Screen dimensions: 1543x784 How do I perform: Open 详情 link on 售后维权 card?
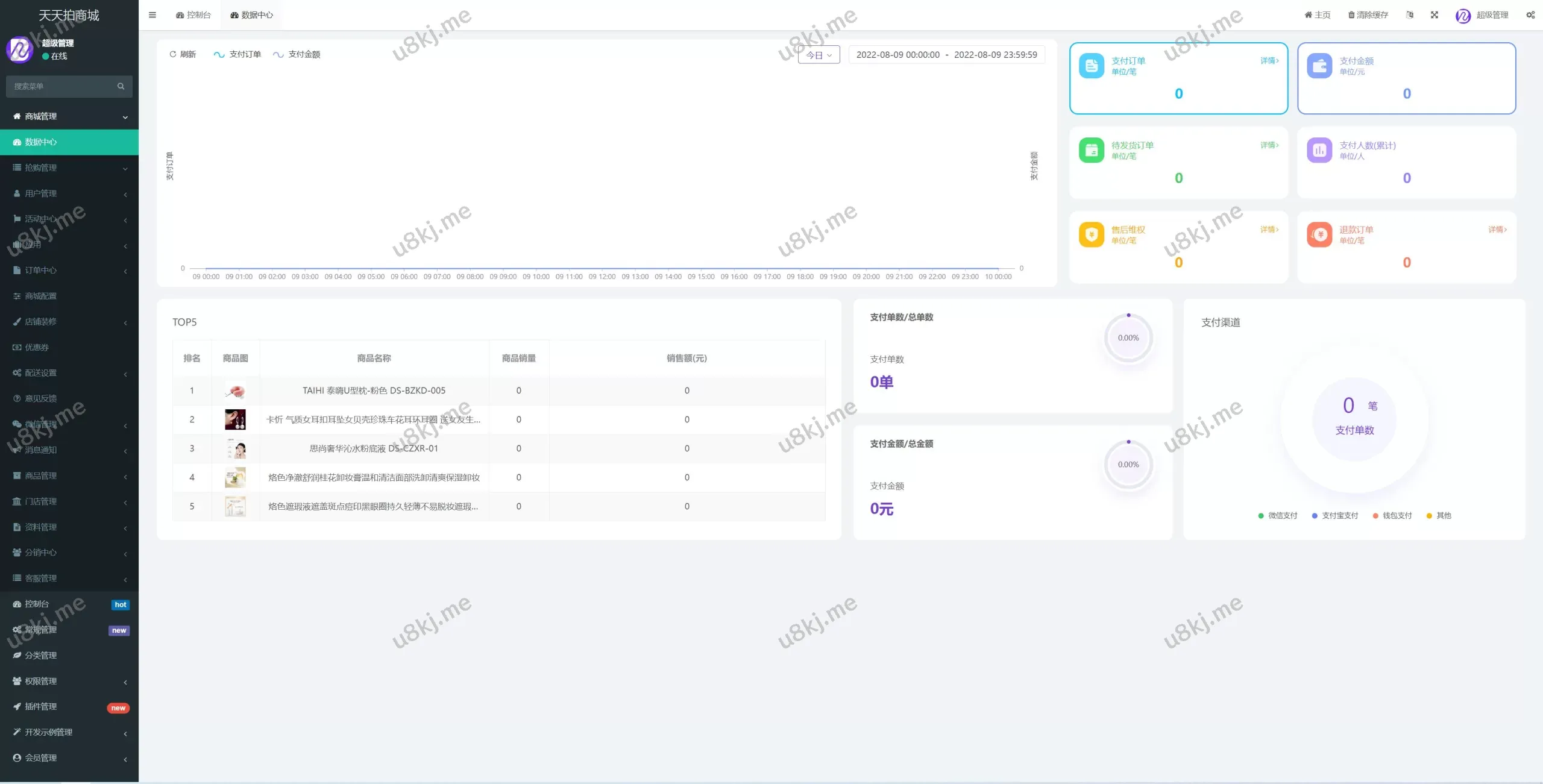point(1269,230)
